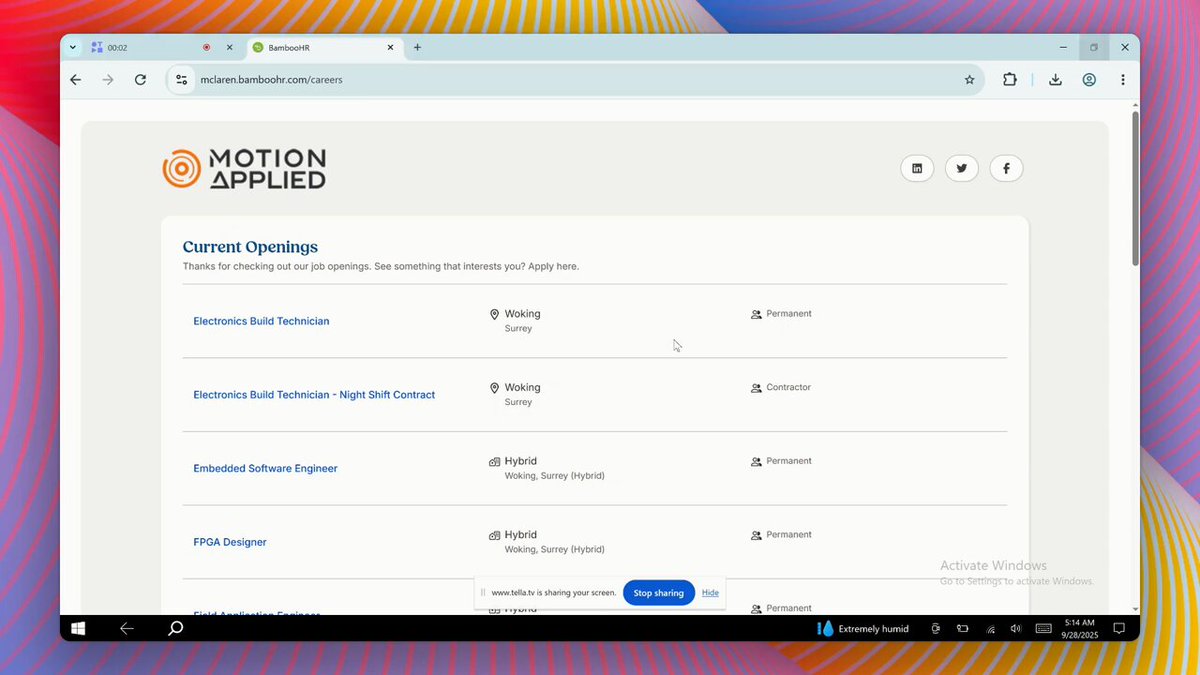
Task: Open taskbar volume icon
Action: point(1016,629)
